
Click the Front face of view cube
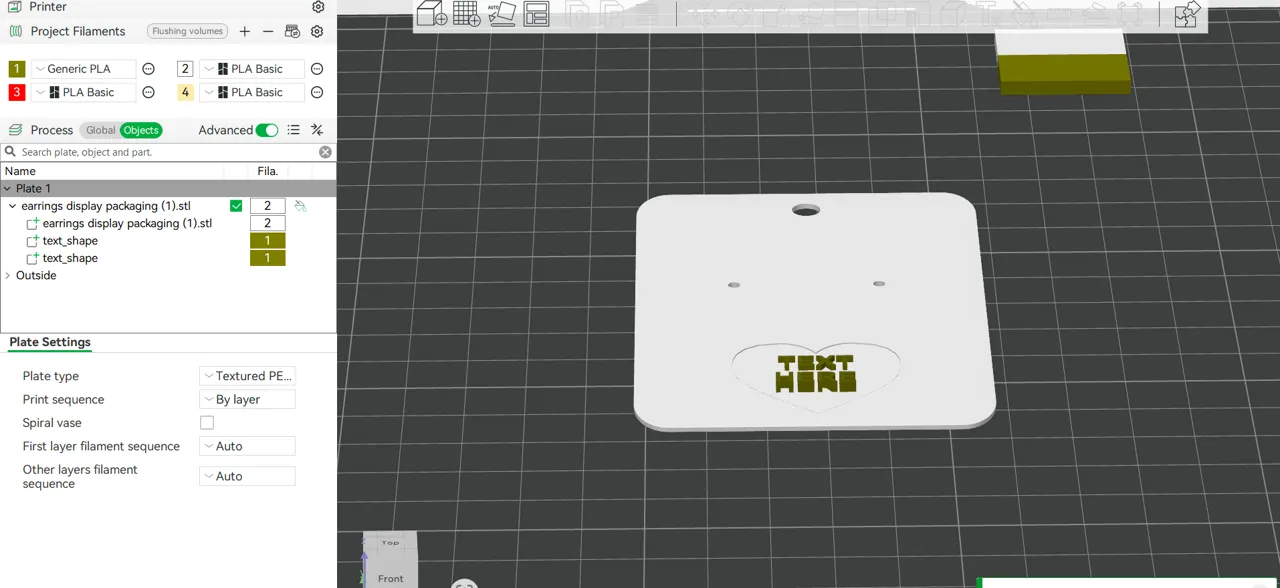[391, 578]
